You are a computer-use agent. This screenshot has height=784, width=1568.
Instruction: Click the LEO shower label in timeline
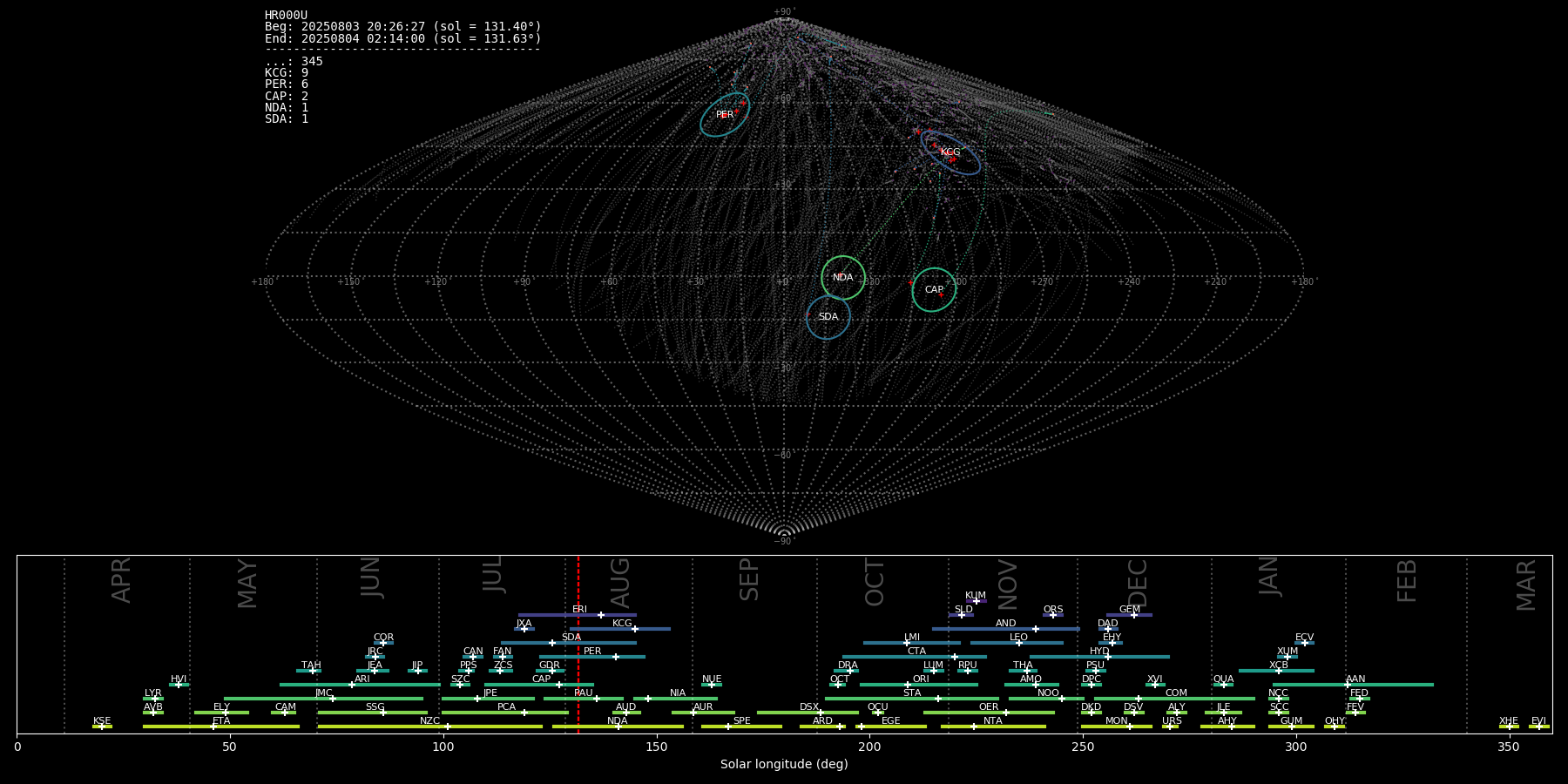[1019, 638]
